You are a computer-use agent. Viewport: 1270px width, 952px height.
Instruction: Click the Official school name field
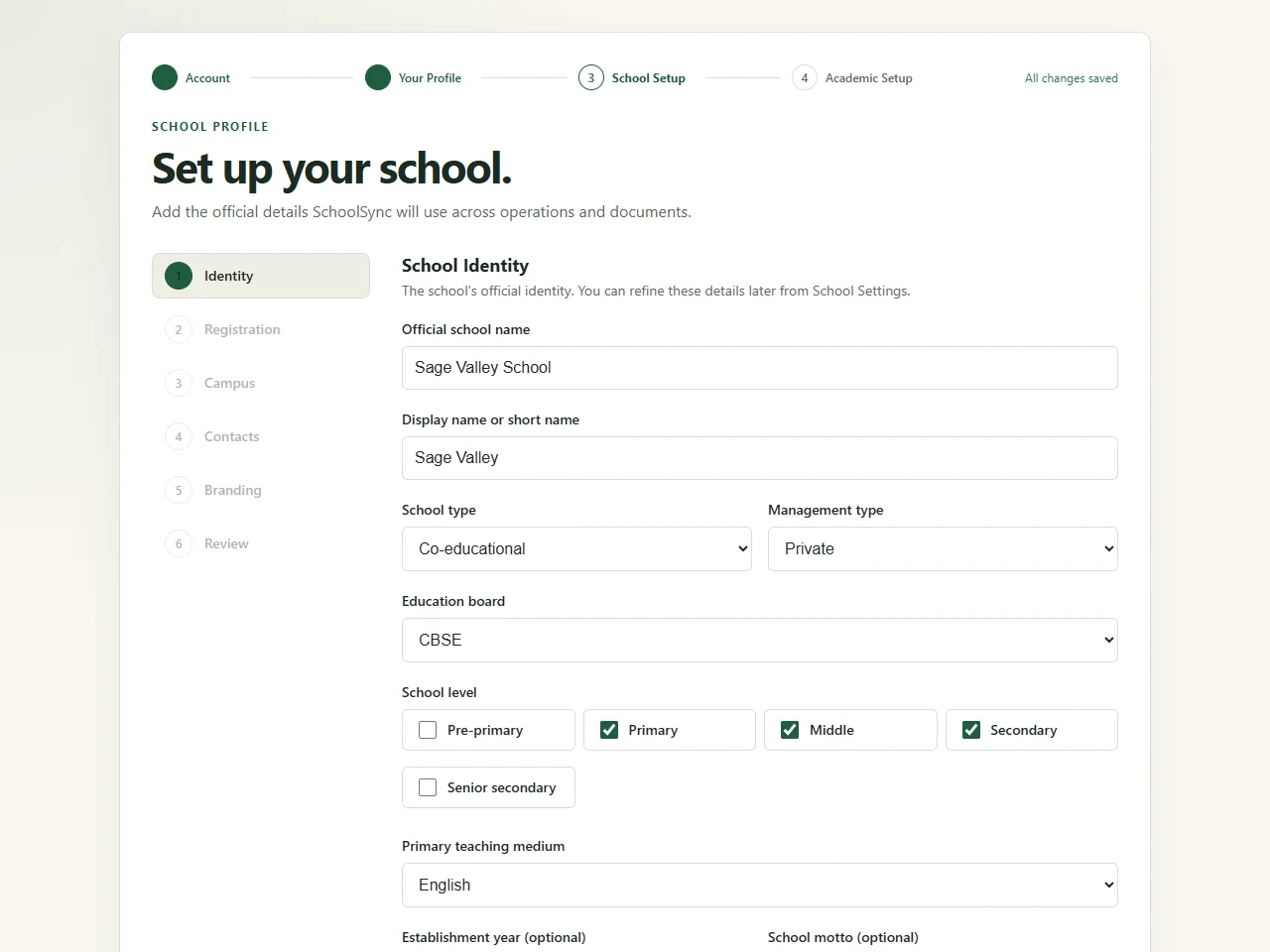point(760,368)
